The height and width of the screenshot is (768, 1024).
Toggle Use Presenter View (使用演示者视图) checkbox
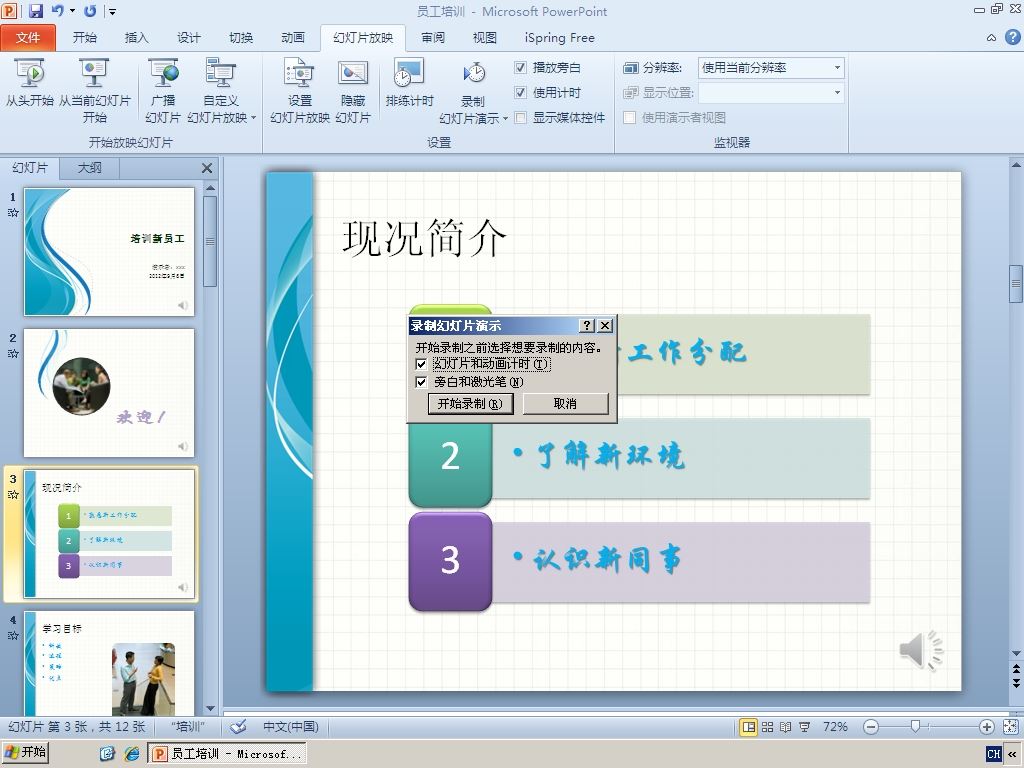[x=630, y=118]
